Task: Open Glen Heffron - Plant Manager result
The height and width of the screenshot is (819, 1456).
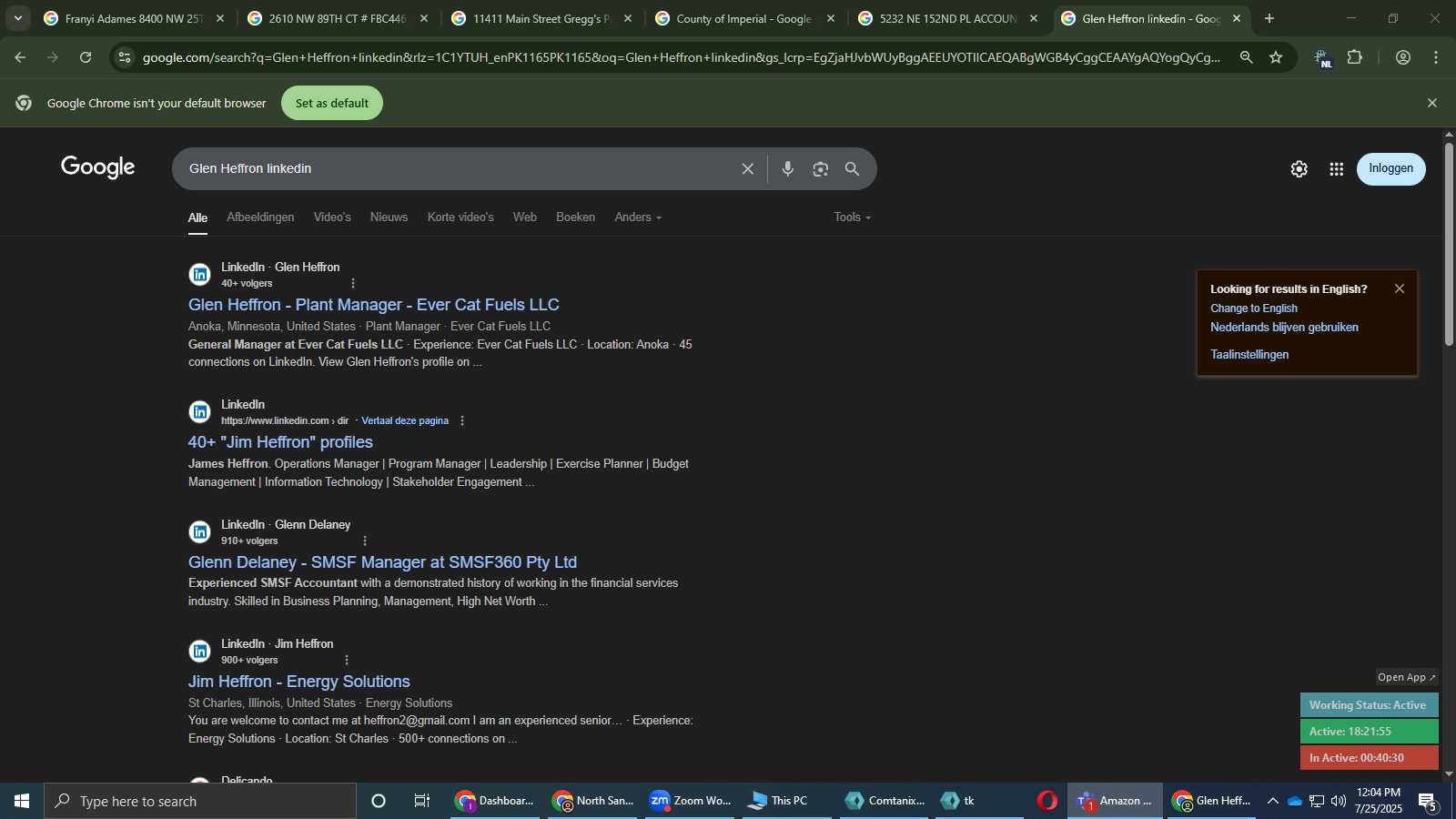Action: 374,305
